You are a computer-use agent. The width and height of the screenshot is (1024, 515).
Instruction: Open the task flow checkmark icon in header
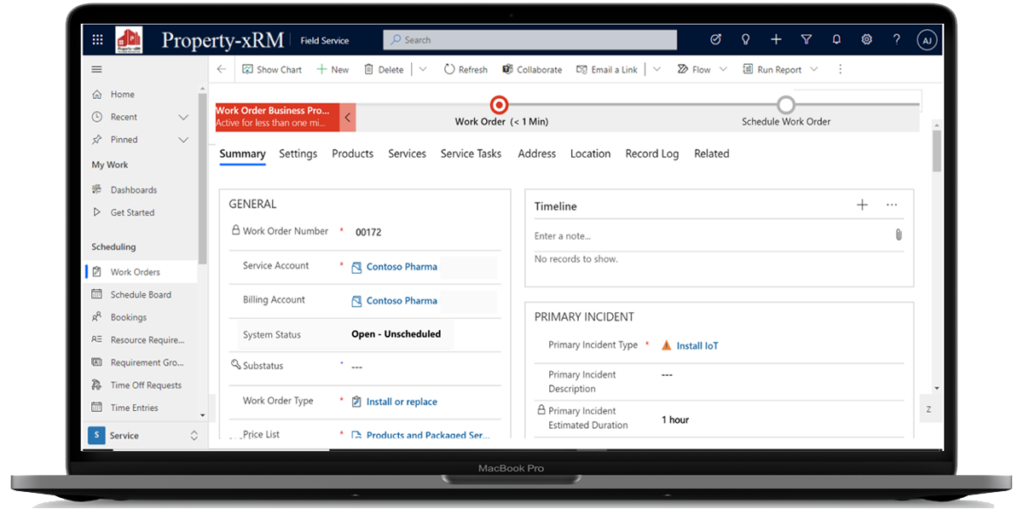715,40
